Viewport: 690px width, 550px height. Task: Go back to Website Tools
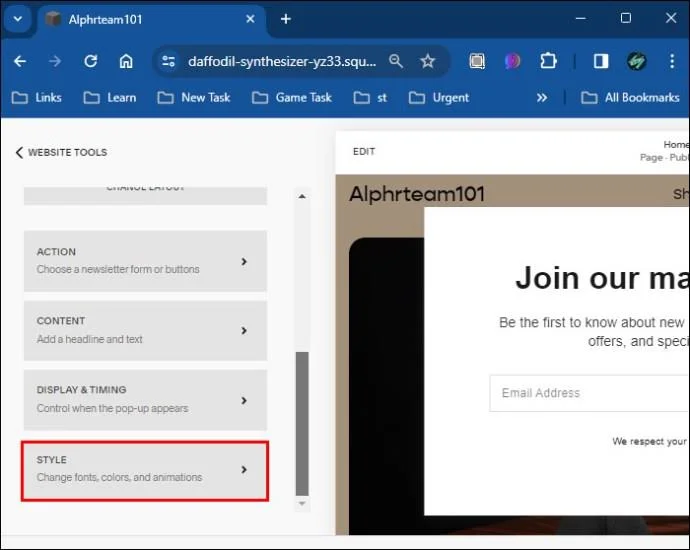pyautogui.click(x=61, y=152)
